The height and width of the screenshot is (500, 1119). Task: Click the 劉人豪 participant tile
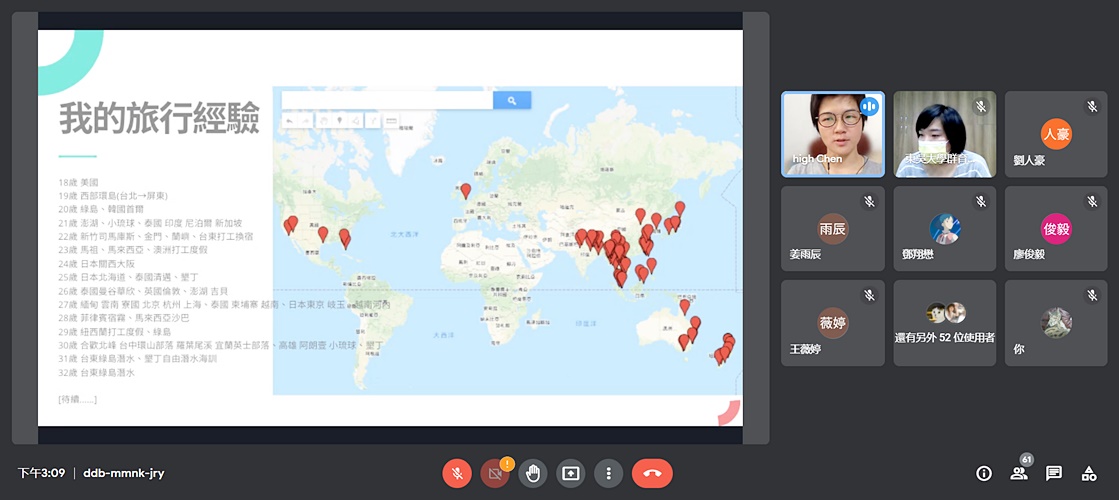click(1056, 135)
